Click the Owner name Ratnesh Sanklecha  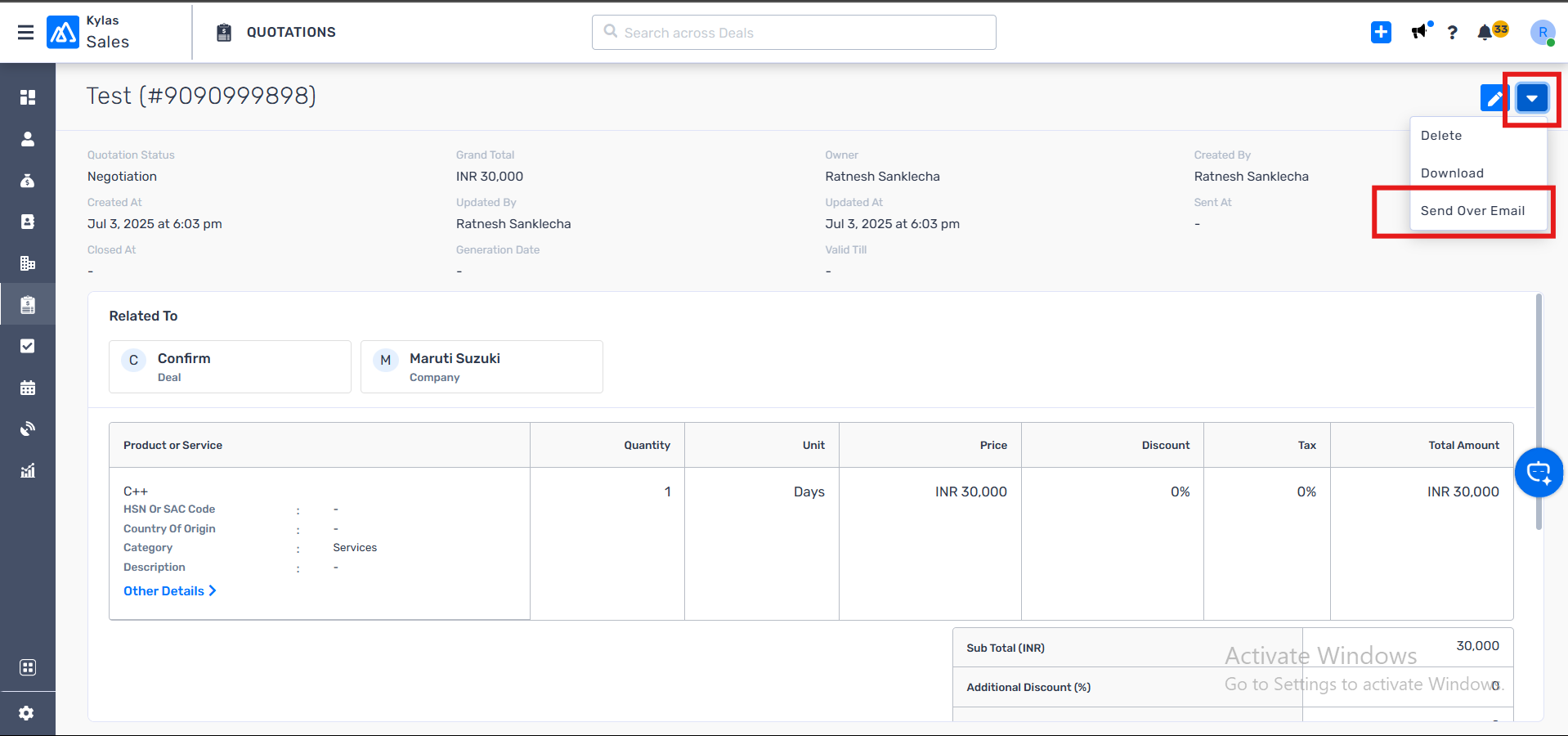(x=882, y=177)
